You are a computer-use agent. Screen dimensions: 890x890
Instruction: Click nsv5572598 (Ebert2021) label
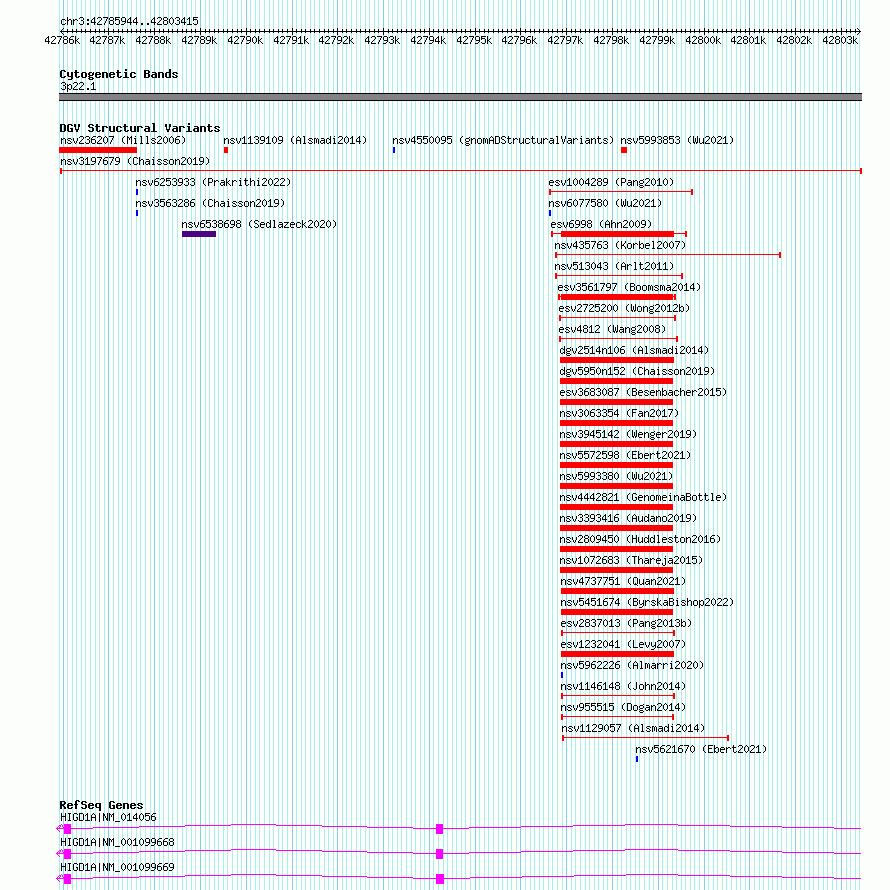(625, 455)
